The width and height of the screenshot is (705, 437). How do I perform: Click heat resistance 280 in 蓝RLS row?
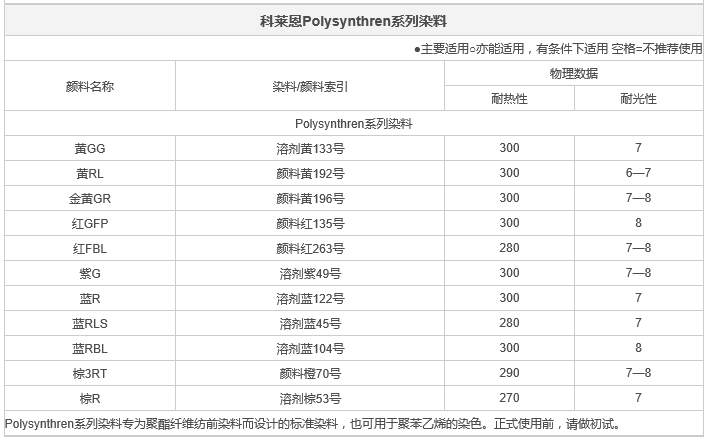pyautogui.click(x=509, y=323)
